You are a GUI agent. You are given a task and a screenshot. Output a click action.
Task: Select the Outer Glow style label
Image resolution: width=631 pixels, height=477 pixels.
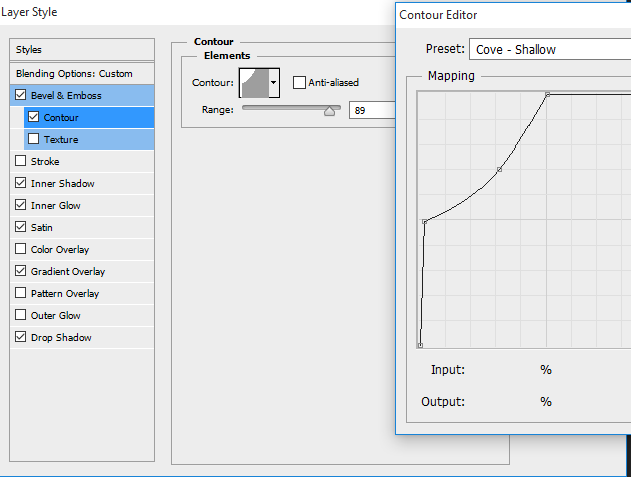56,316
